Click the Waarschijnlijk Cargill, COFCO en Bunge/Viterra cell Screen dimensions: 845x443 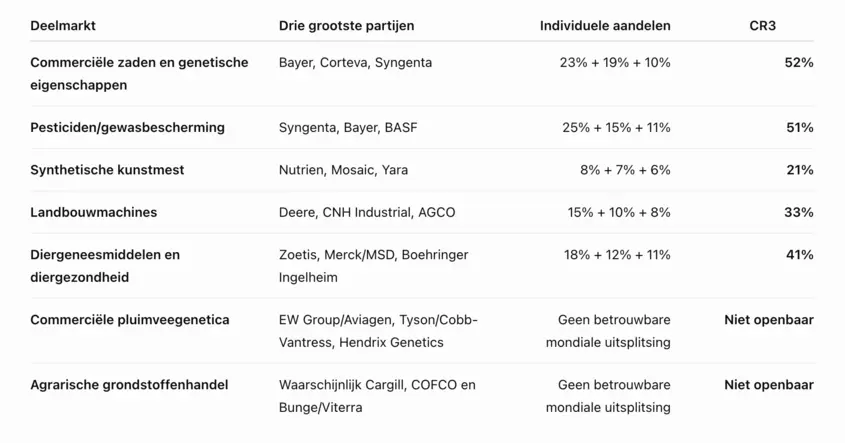pos(377,396)
